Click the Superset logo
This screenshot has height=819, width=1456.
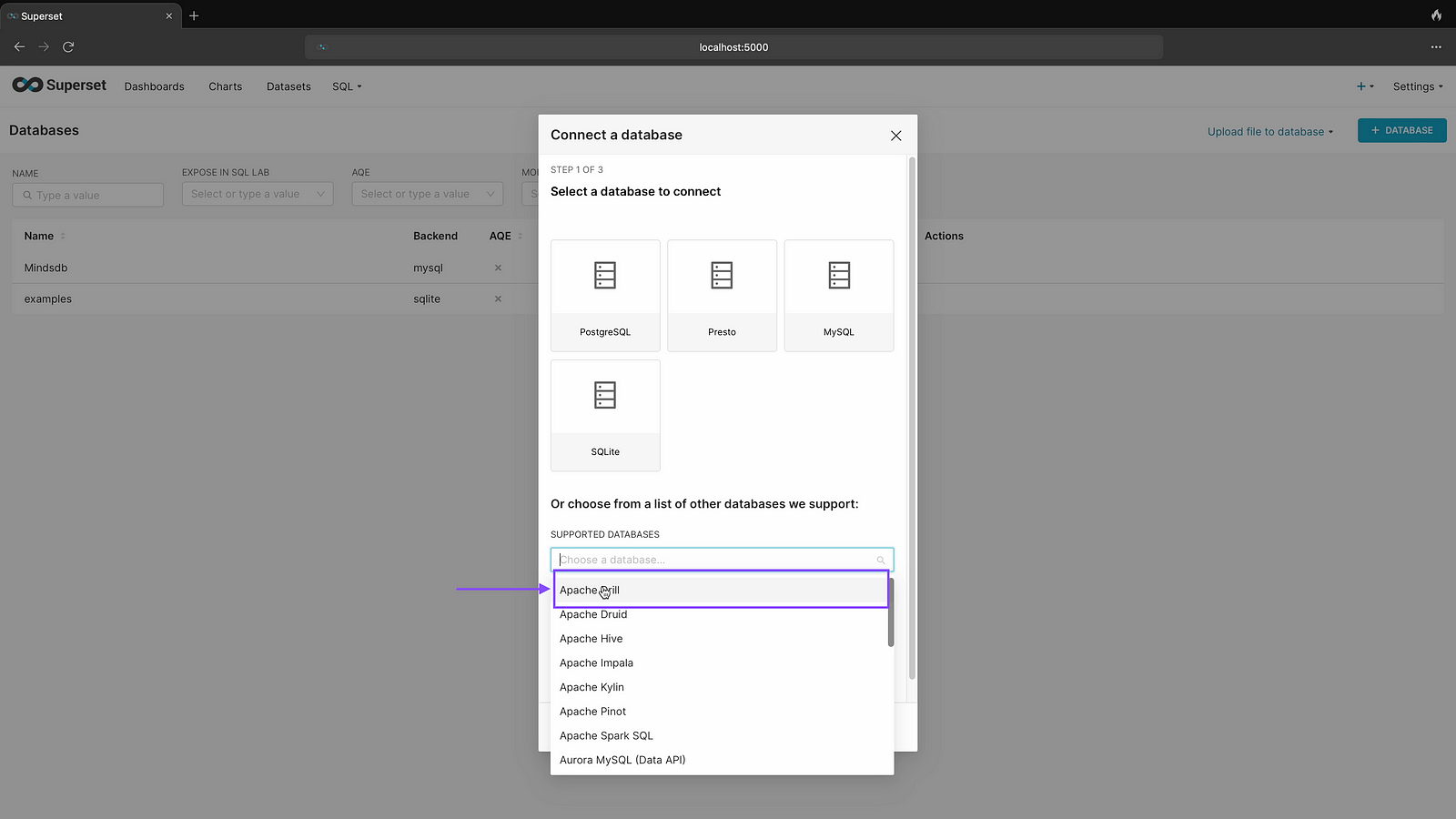tap(59, 86)
